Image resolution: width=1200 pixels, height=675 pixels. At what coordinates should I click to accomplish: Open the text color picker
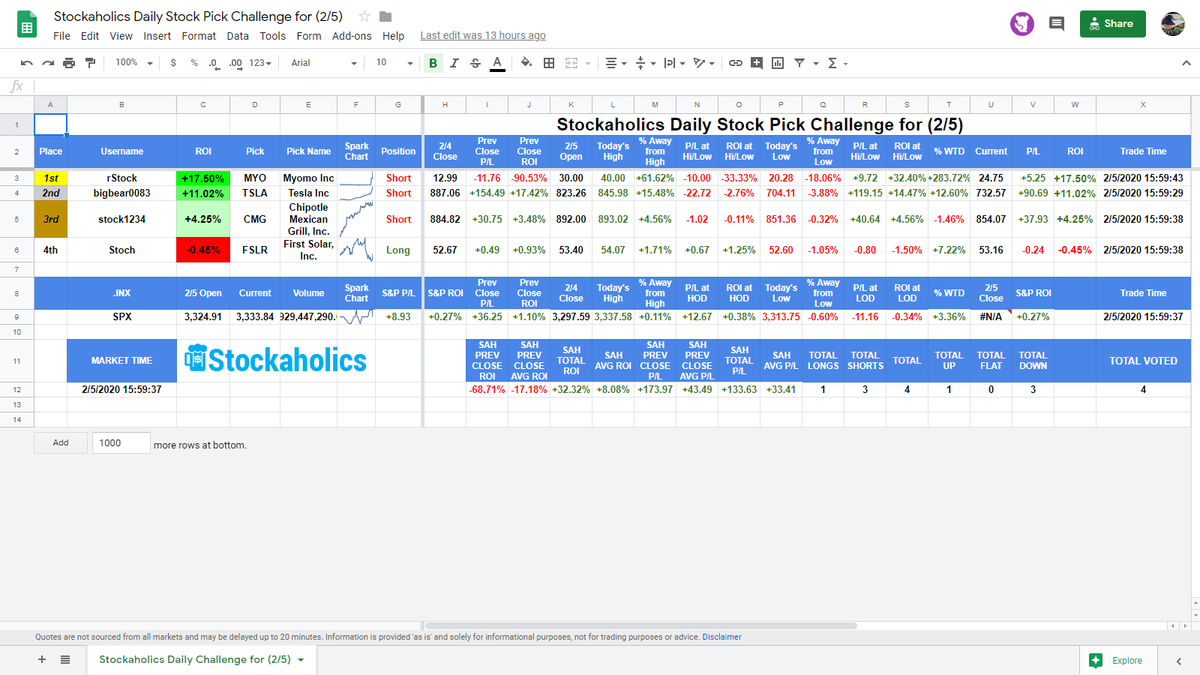click(496, 63)
